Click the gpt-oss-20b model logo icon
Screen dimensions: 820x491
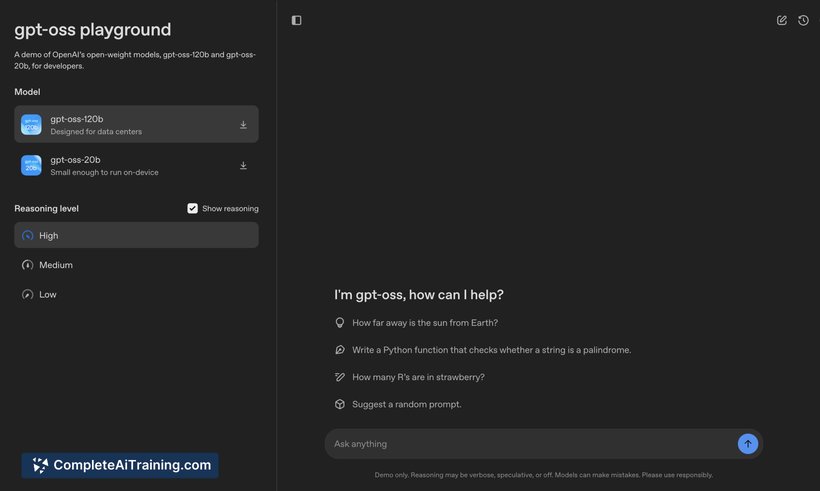(32, 165)
